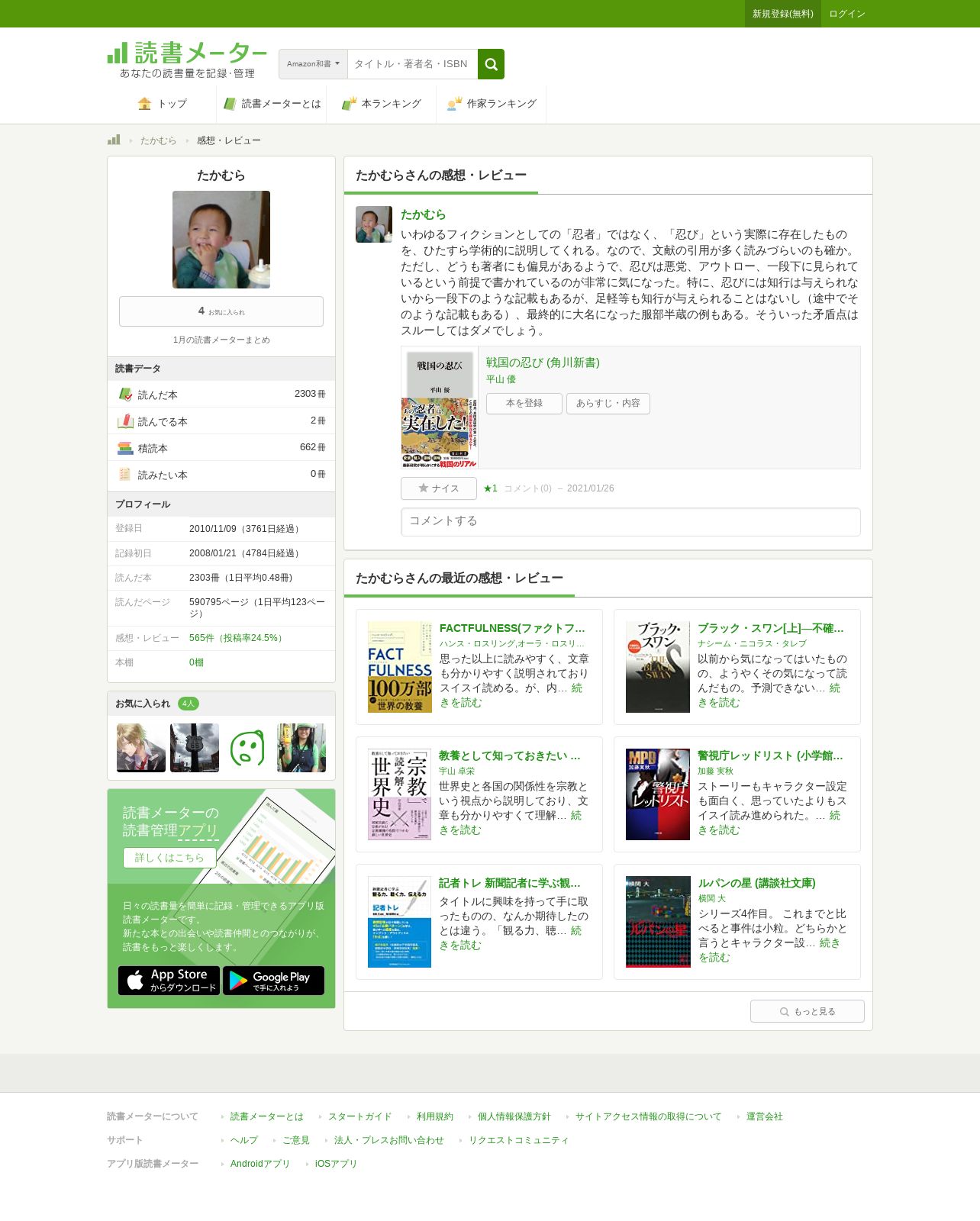Click the たかむら author name above the review

(x=423, y=214)
